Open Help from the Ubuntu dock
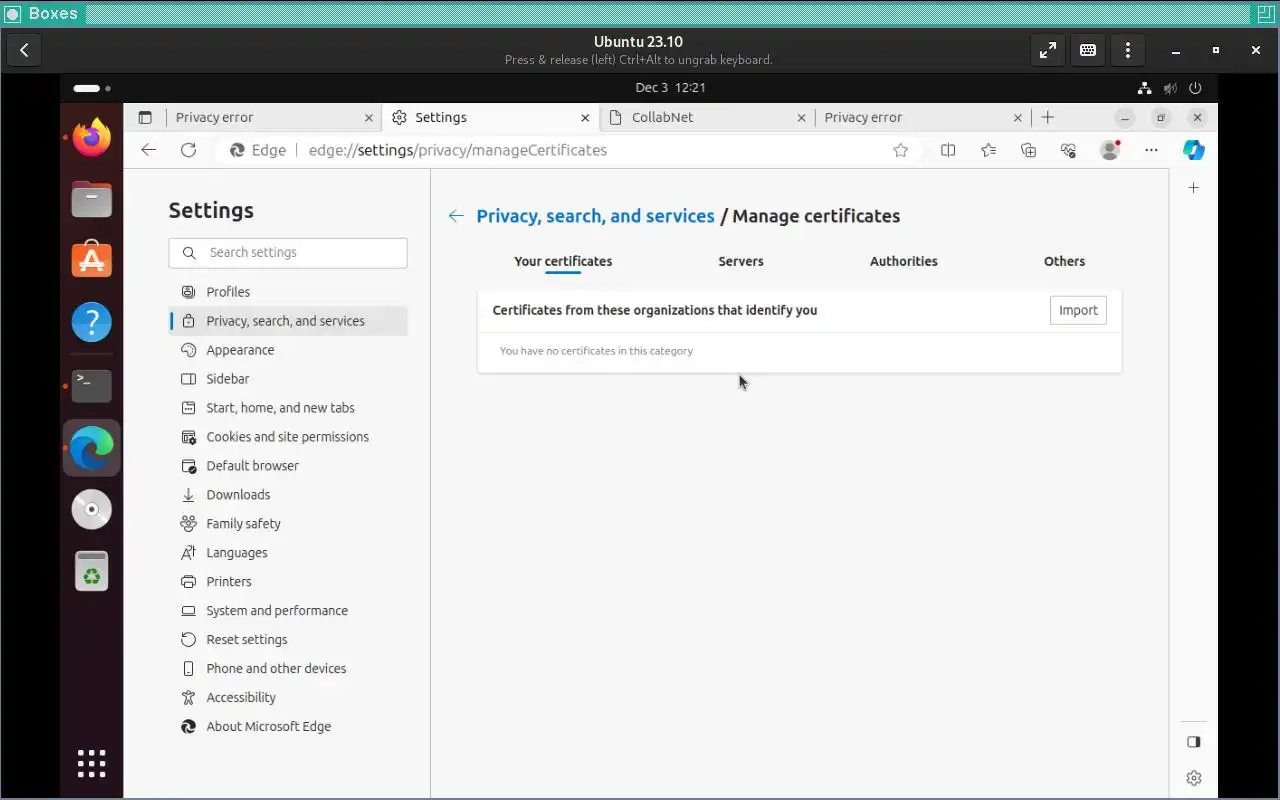 tap(92, 322)
